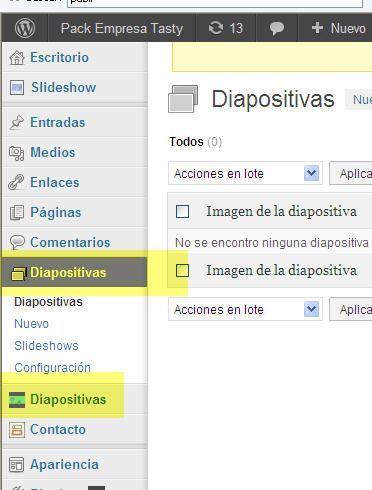This screenshot has height=490, width=372.
Task: Click the add-new button beside Diapositivas heading
Action: click(359, 99)
